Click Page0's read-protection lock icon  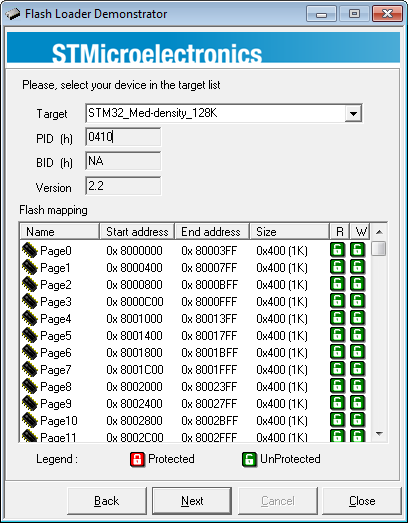[337, 250]
